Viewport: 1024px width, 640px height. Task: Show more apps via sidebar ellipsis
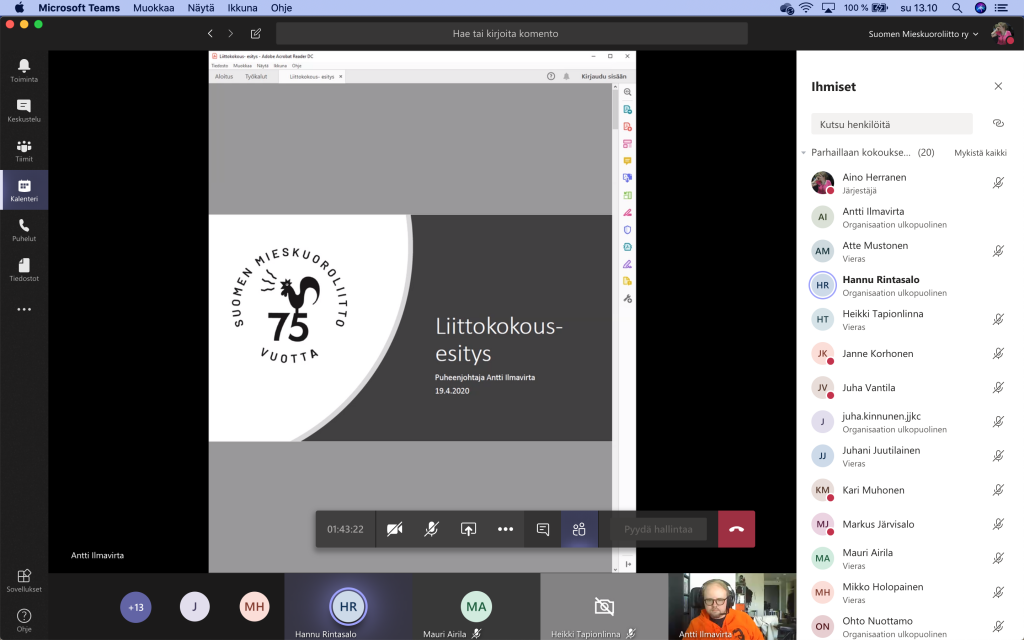24,310
